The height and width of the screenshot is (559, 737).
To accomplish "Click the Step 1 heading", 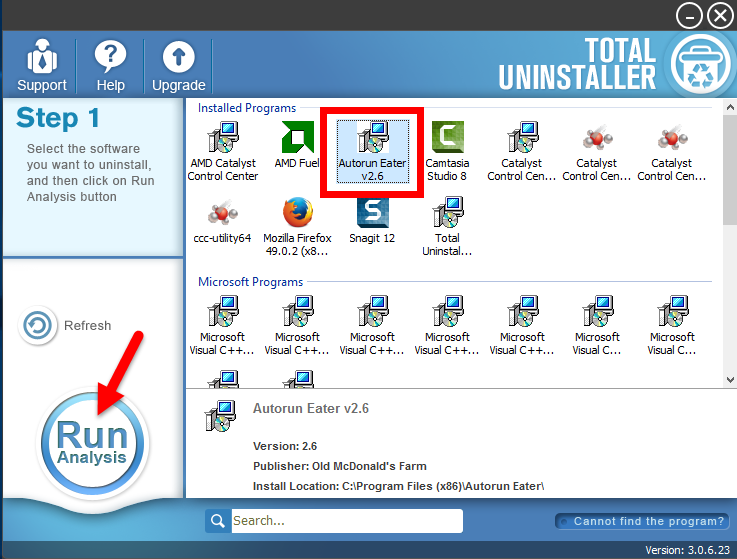I will 58,118.
